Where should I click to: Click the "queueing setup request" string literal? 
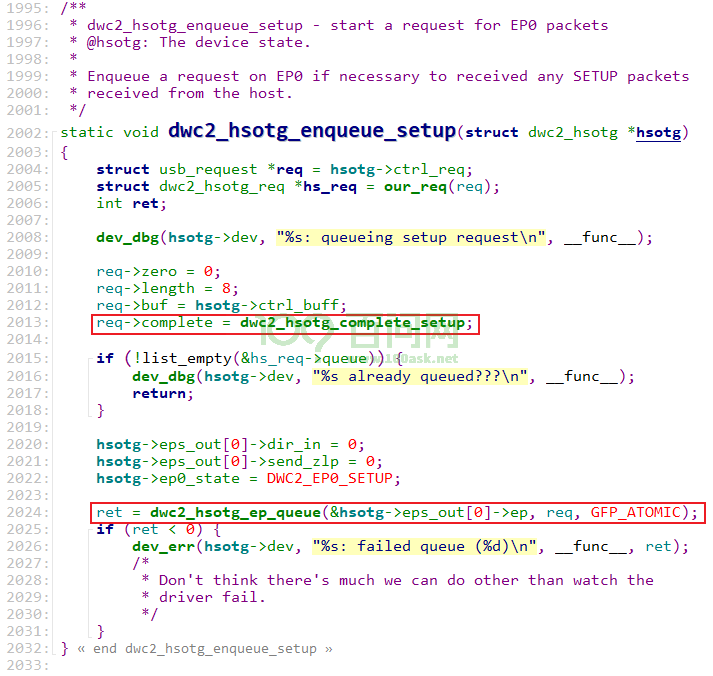[x=411, y=238]
